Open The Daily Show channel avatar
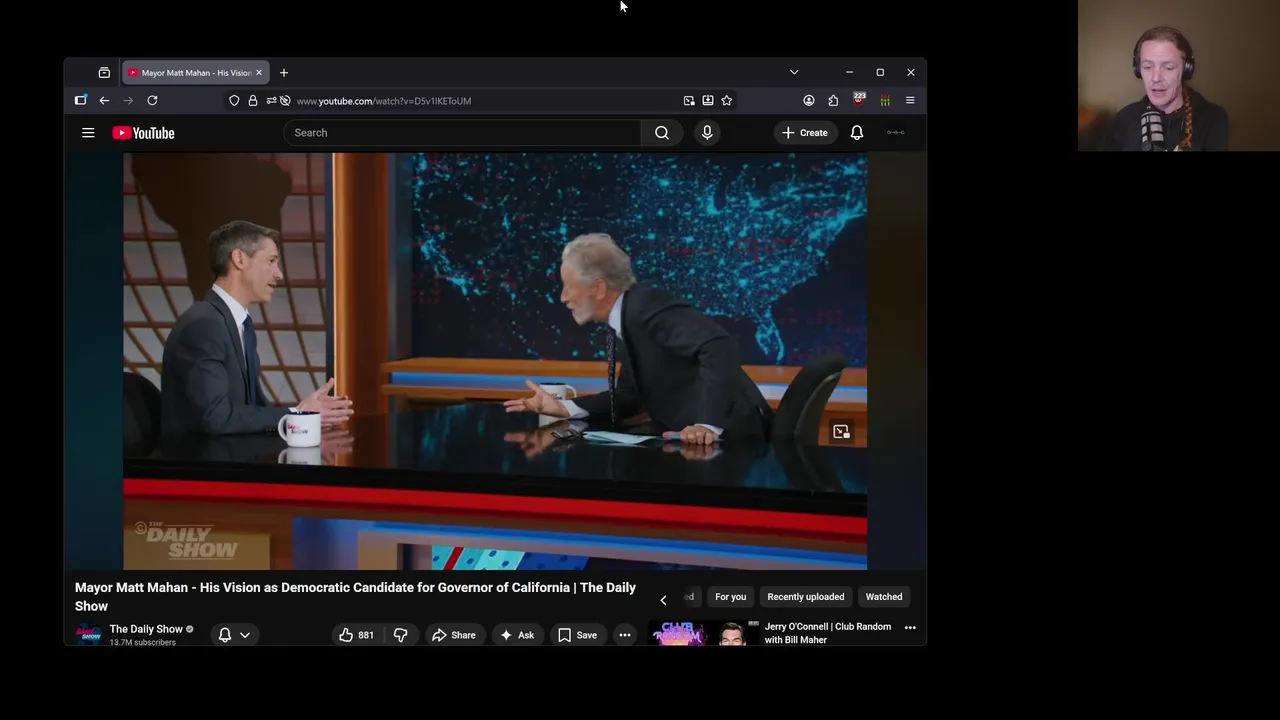Viewport: 1280px width, 720px height. pos(89,636)
